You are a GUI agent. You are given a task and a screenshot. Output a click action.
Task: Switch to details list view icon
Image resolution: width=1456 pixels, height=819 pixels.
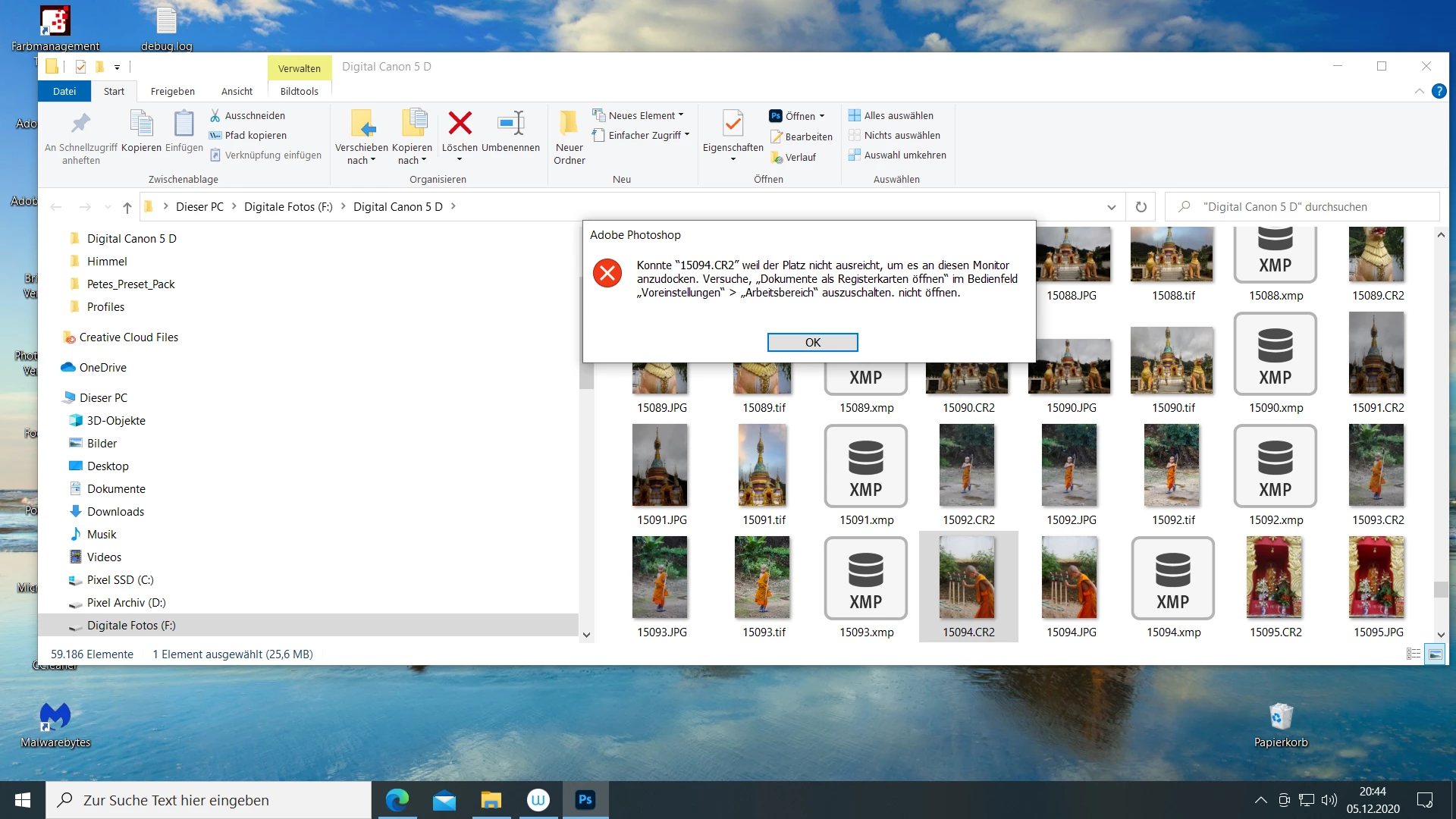tap(1414, 654)
